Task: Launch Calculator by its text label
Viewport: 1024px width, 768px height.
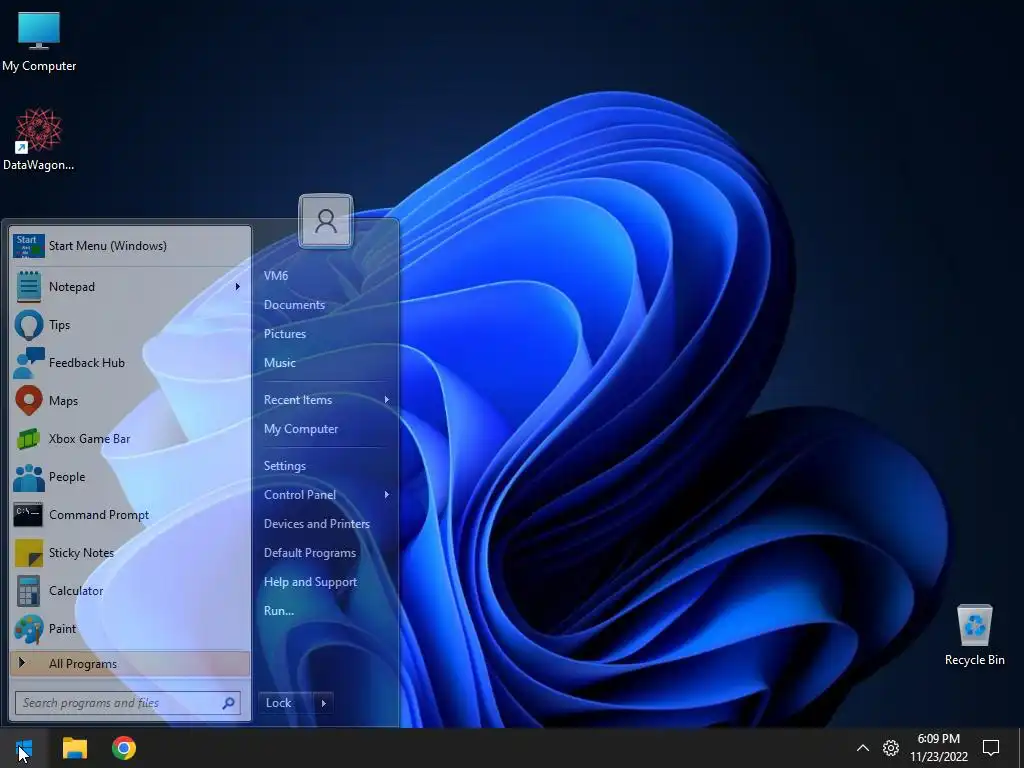Action: pos(76,591)
